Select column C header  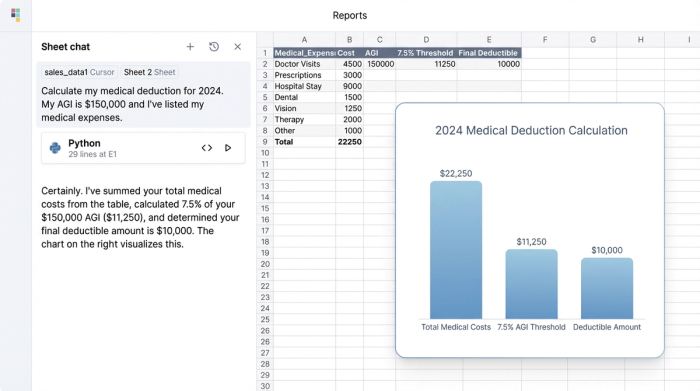coord(379,40)
